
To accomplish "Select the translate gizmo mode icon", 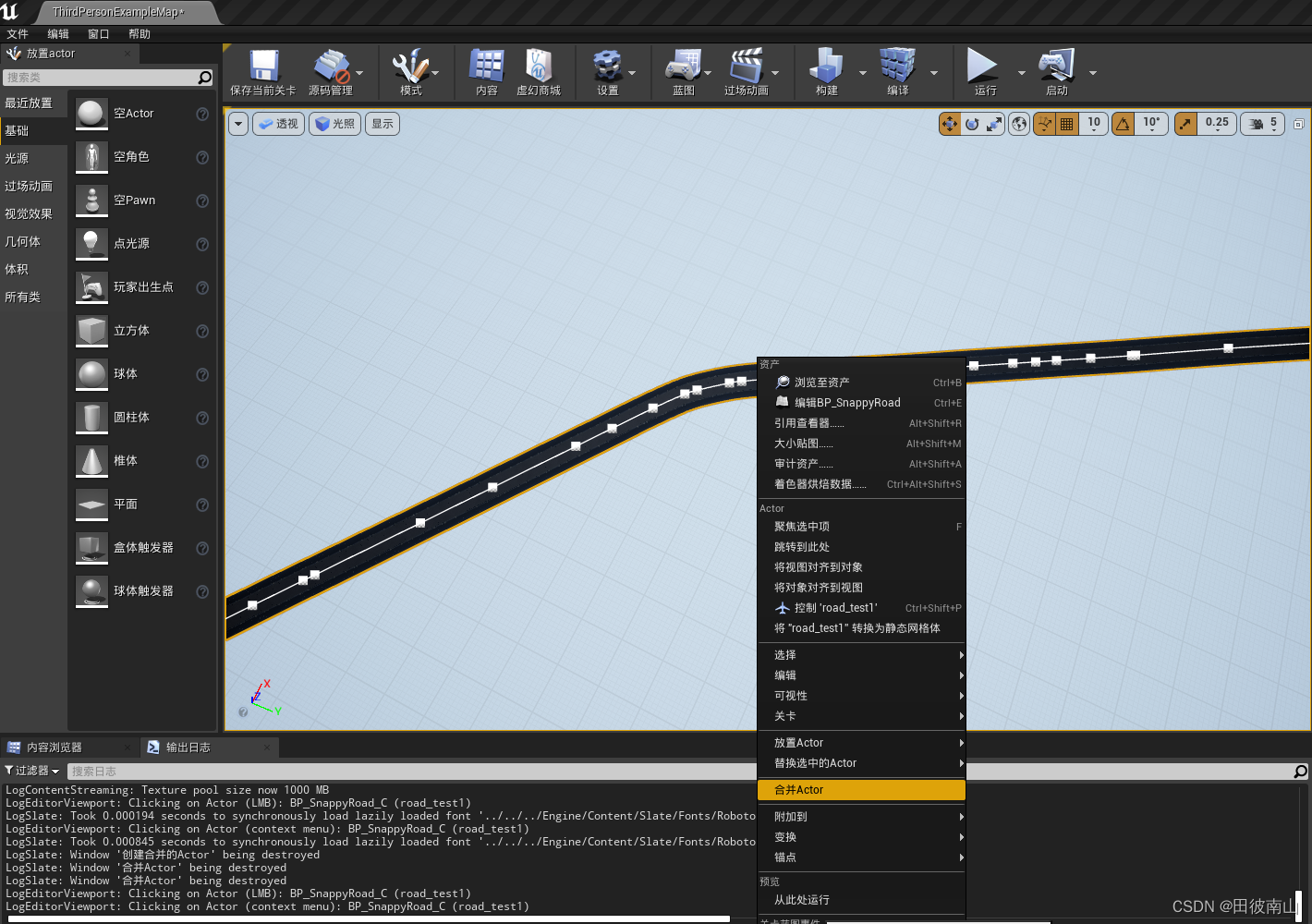I will point(950,124).
